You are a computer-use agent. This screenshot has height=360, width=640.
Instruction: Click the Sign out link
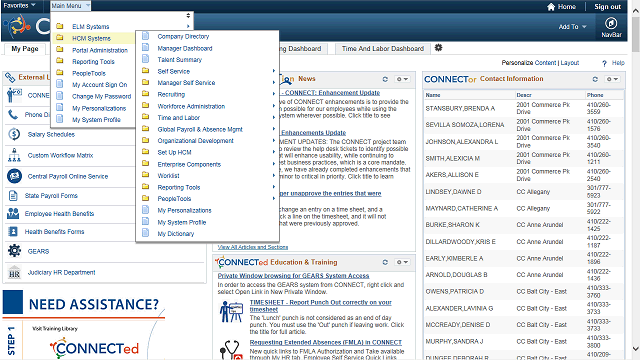[607, 7]
